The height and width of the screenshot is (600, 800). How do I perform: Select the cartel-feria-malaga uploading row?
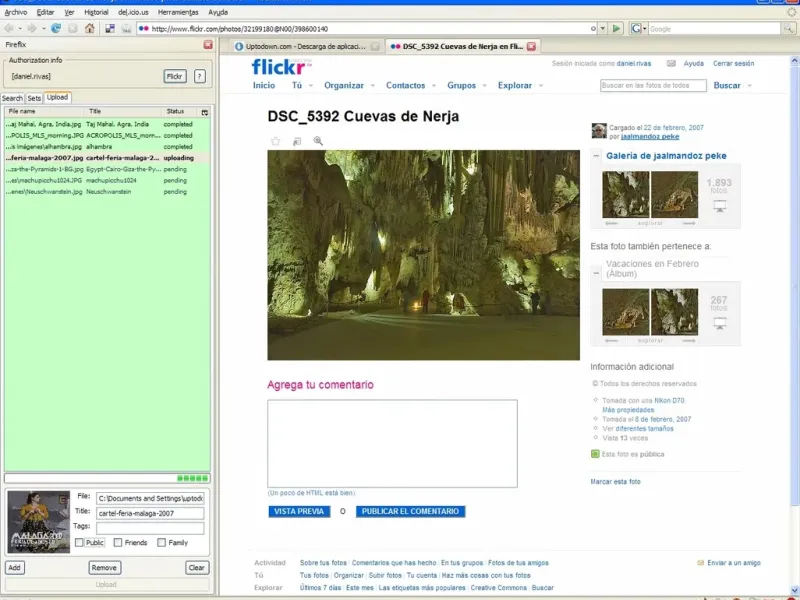(107, 158)
